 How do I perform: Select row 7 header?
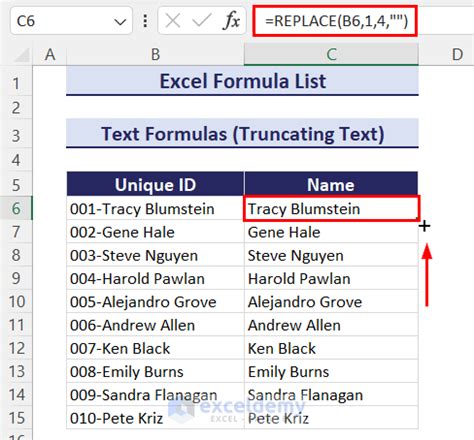(x=16, y=232)
